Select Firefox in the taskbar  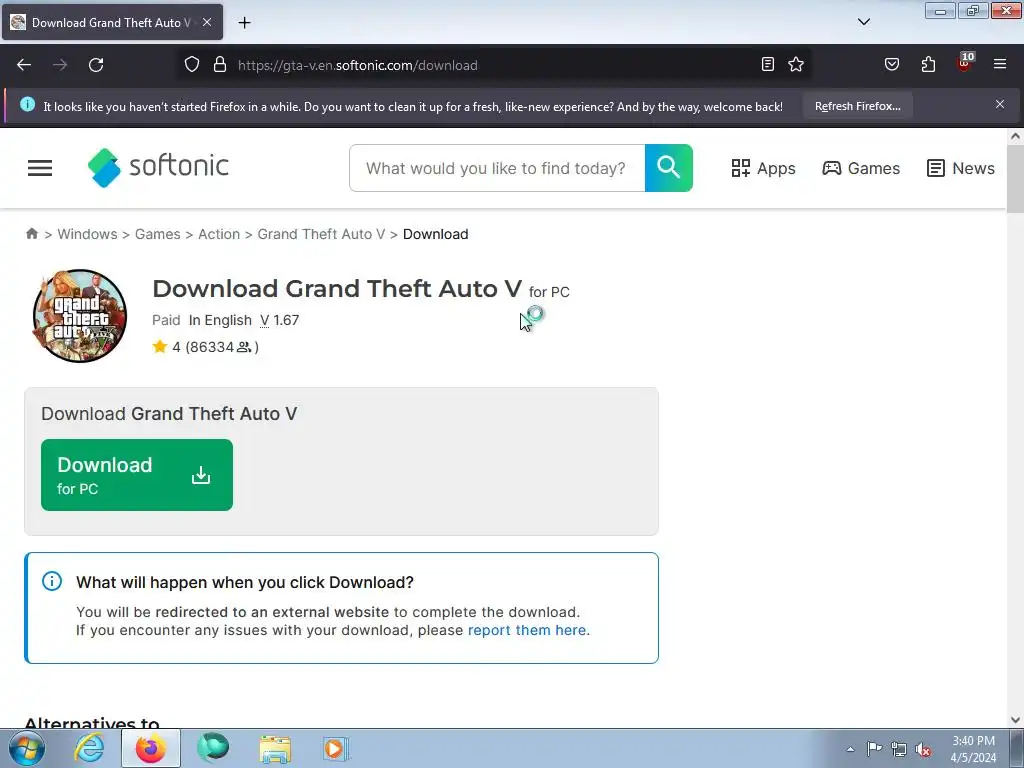150,748
